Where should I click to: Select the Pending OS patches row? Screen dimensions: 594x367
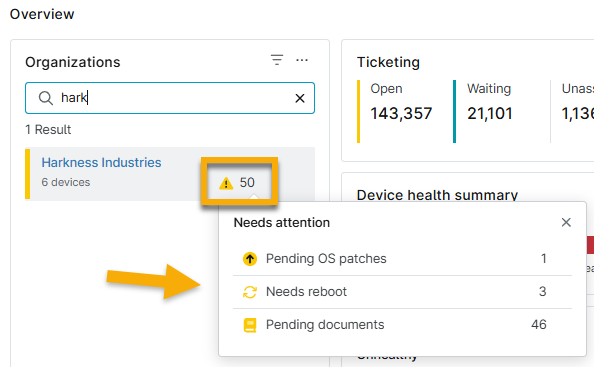point(402,259)
